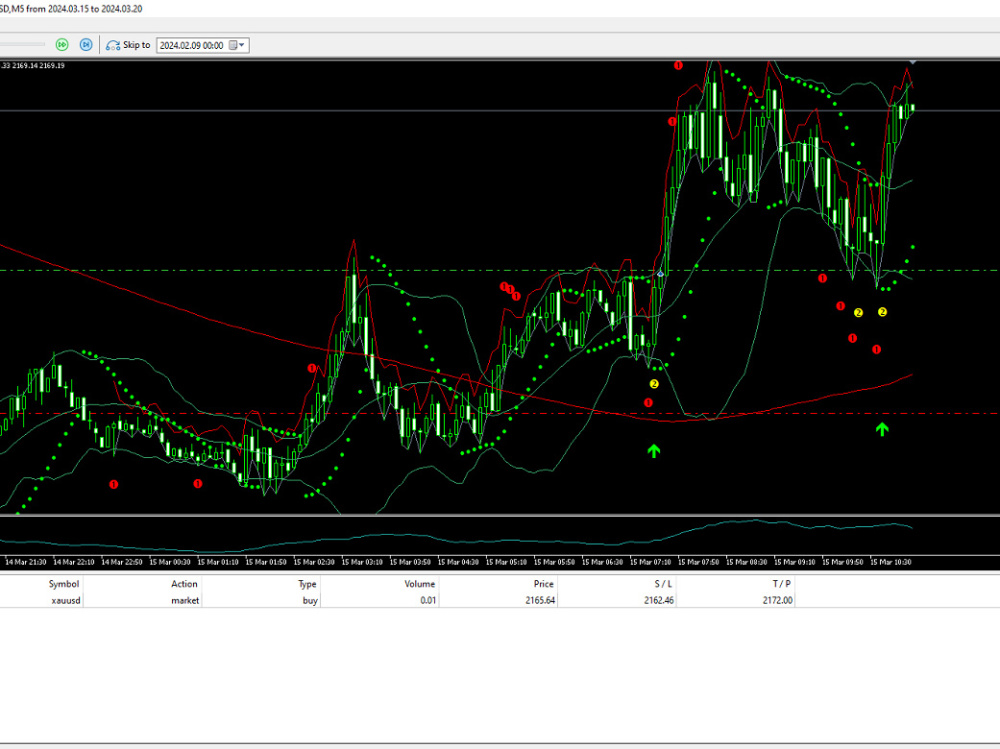Select the 0.01 volume cell
Viewport: 1000px width, 749px height.
coord(428,600)
